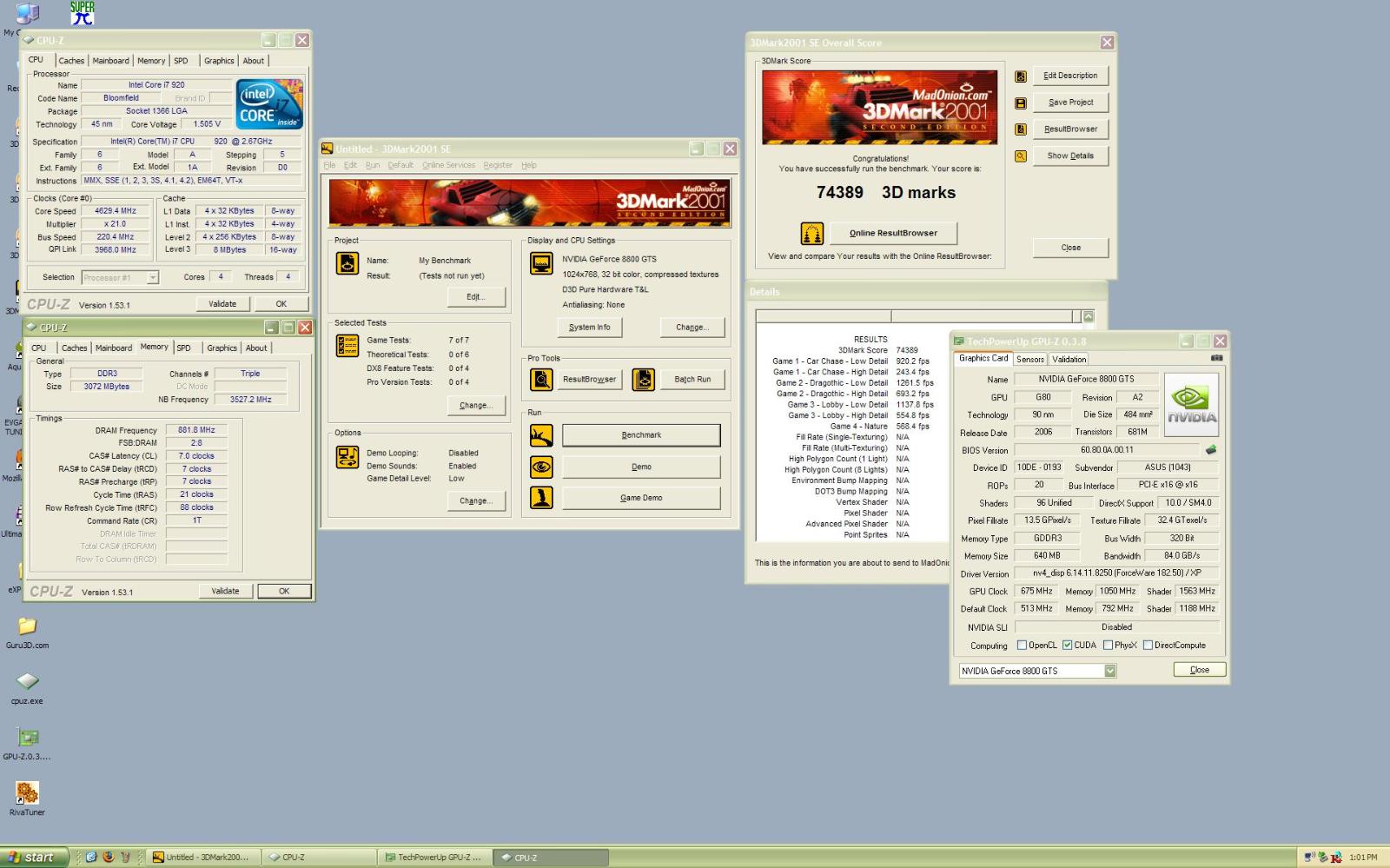Open the SPD tab in the Memory CPU-Z window
The height and width of the screenshot is (868, 1390).
(184, 348)
